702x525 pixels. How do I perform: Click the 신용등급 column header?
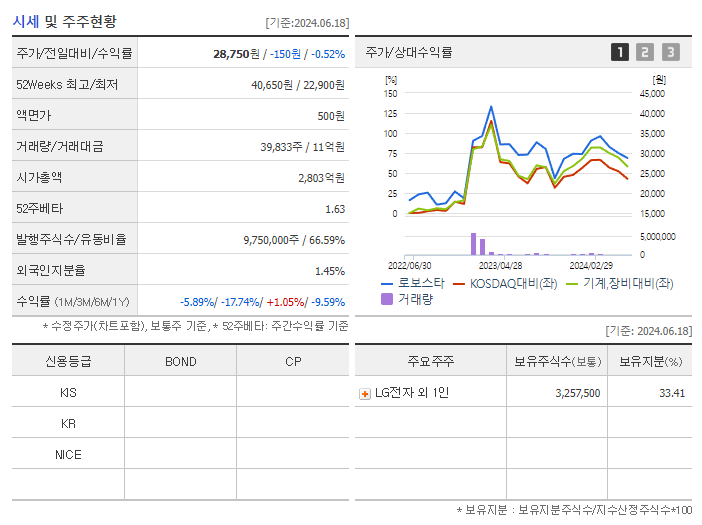click(68, 361)
